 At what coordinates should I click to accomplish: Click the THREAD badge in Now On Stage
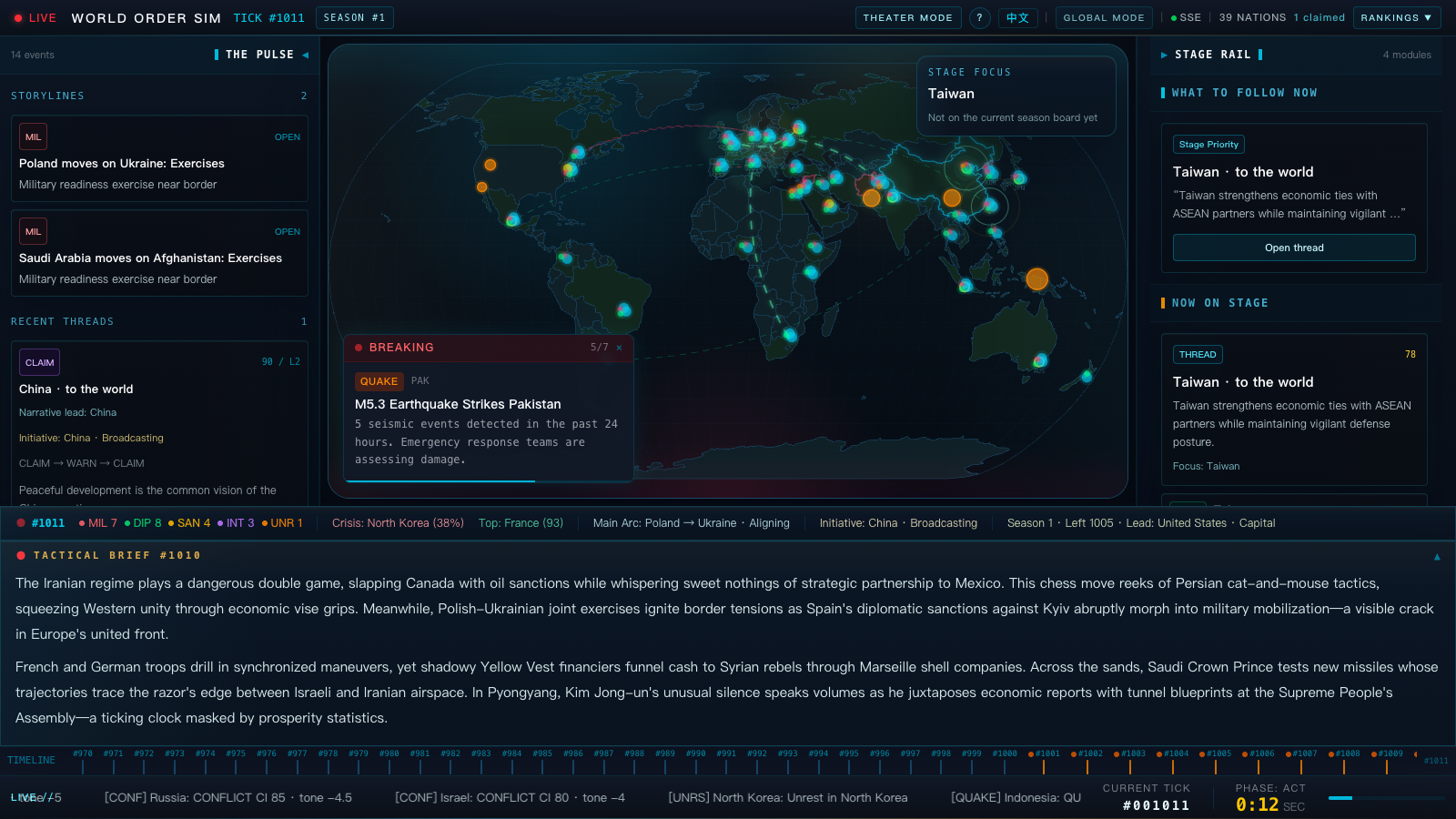pos(1198,354)
